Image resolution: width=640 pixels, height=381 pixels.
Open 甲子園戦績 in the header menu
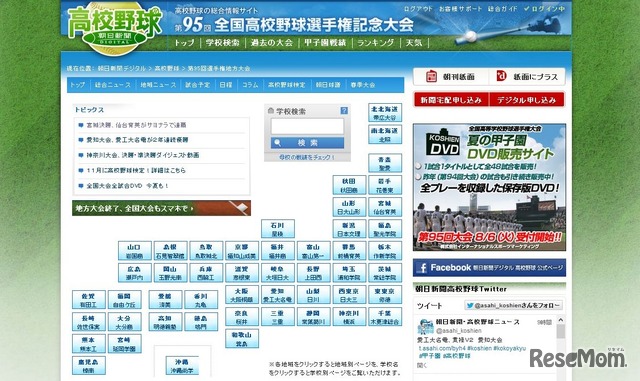click(x=325, y=42)
